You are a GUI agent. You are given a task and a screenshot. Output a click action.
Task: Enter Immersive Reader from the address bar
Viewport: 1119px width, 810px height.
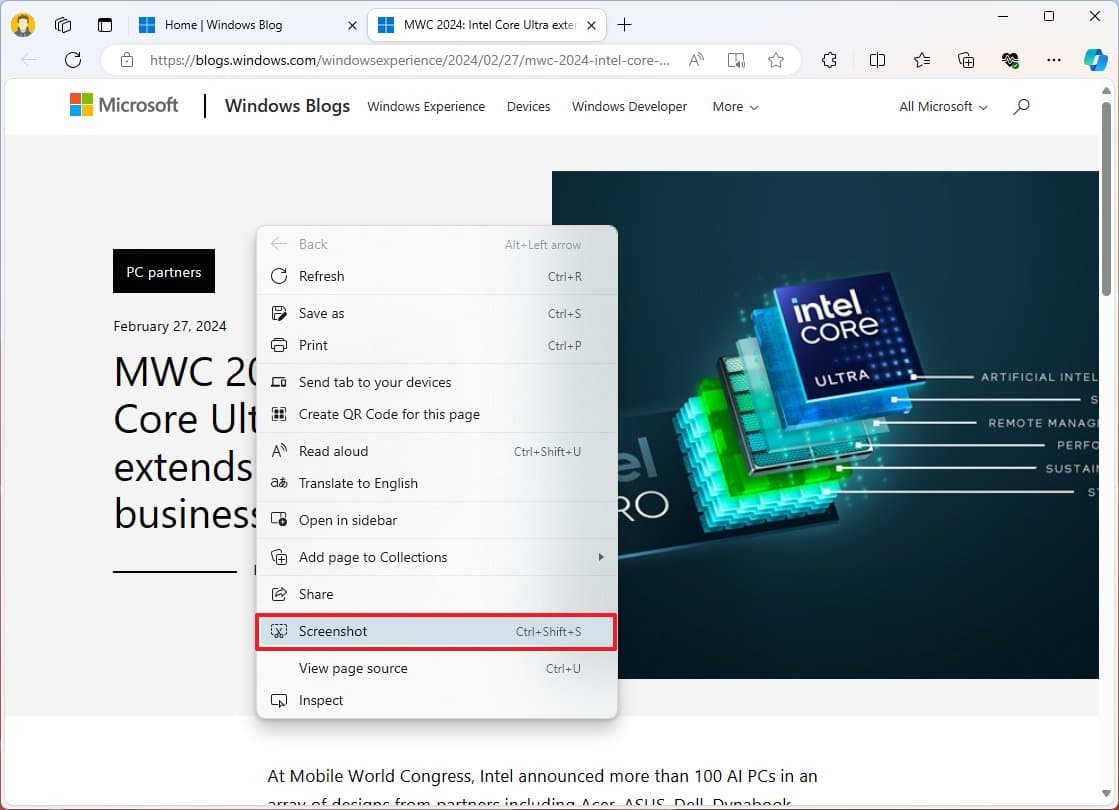737,60
